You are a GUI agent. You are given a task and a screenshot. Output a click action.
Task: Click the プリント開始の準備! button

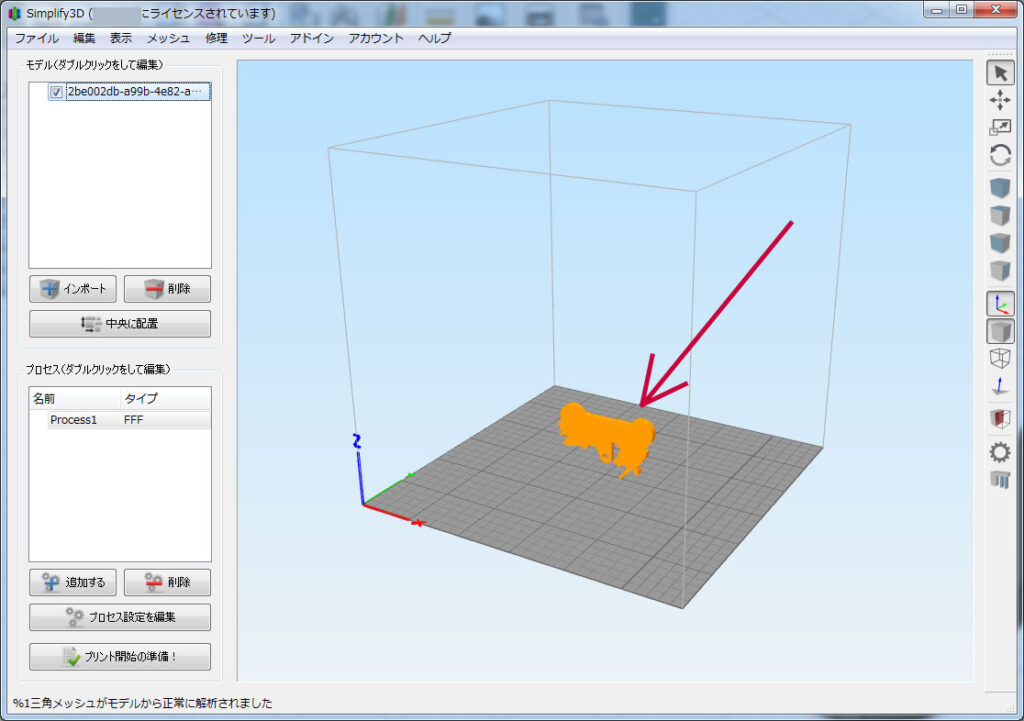[119, 656]
